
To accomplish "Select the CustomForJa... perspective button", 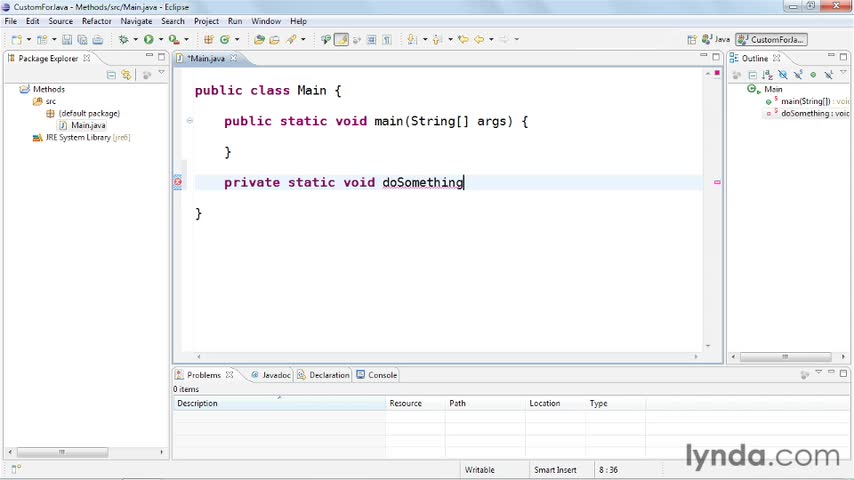I will tap(771, 39).
